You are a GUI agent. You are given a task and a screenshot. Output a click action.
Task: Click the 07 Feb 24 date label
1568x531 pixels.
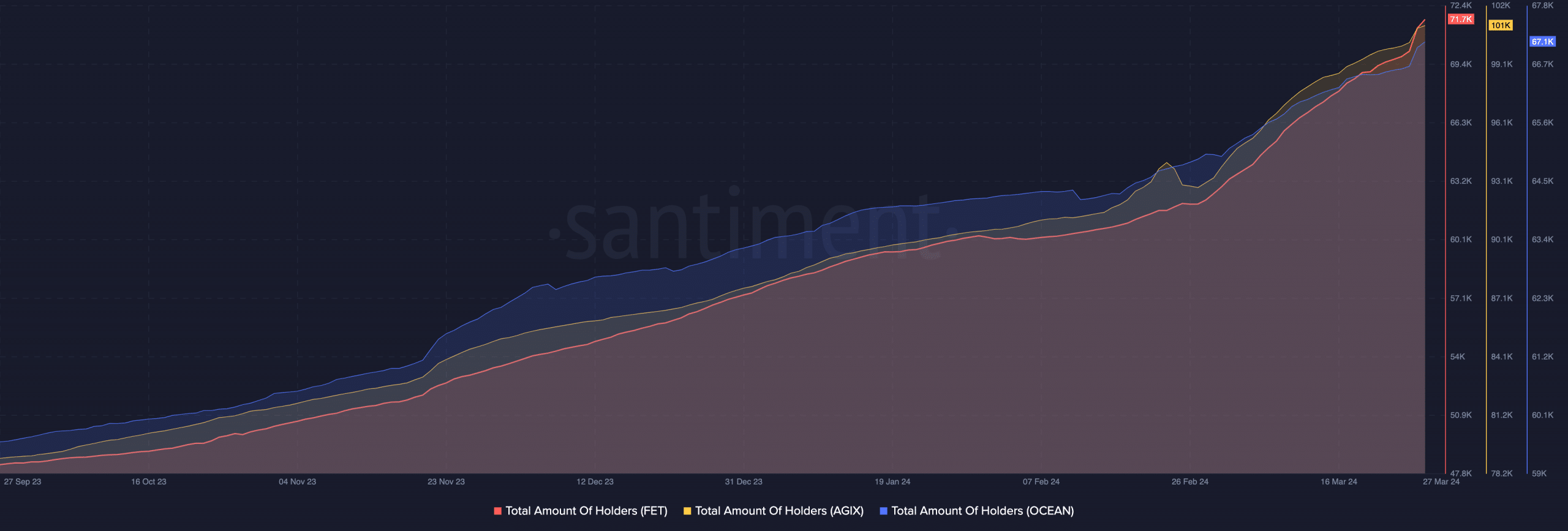(1041, 481)
